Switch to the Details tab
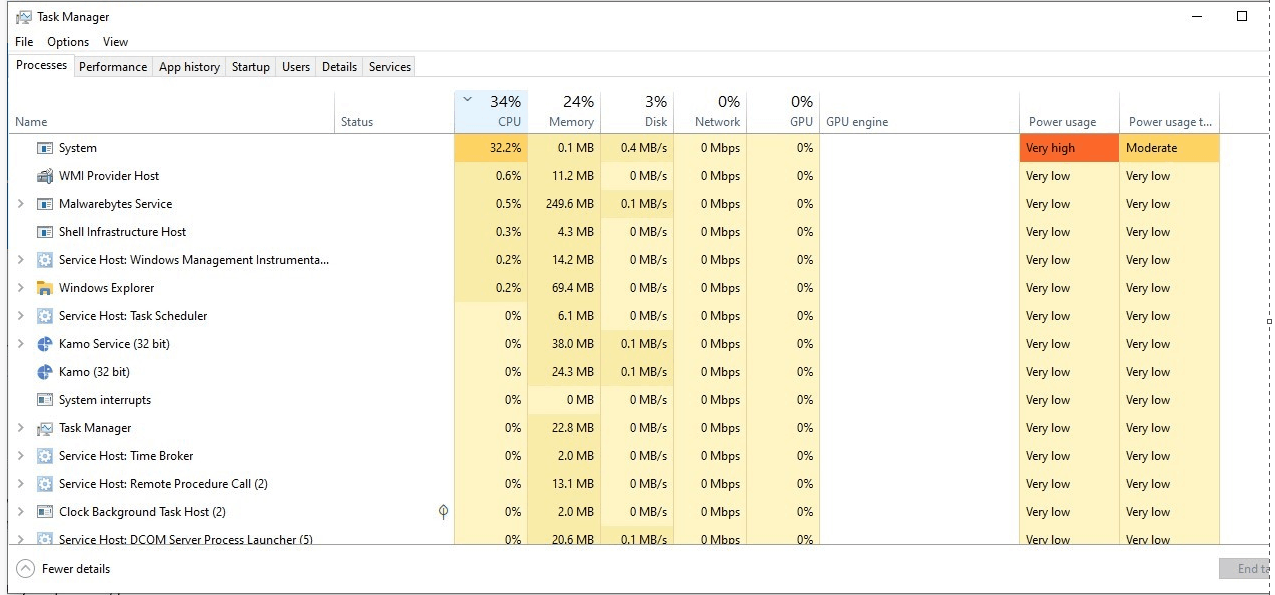This screenshot has width=1275, height=595. (x=339, y=67)
